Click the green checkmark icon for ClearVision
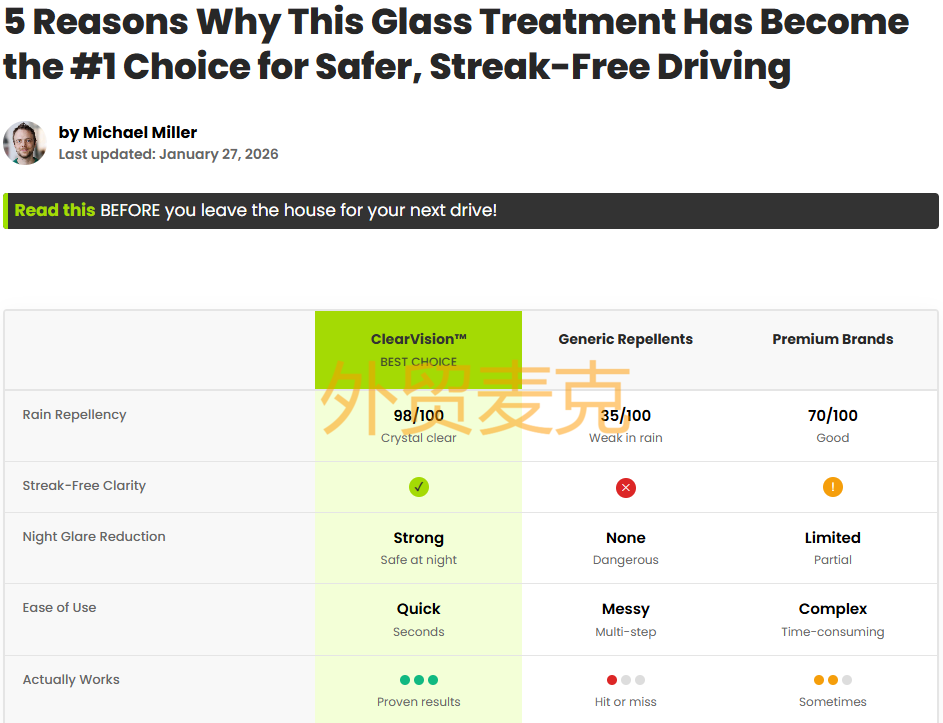This screenshot has height=723, width=943. (418, 487)
